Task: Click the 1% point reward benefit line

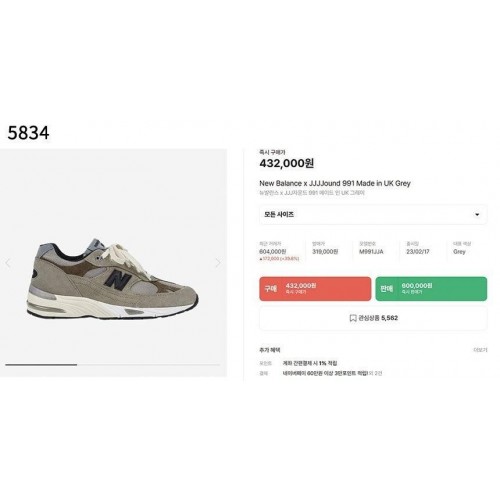Action: tap(310, 363)
